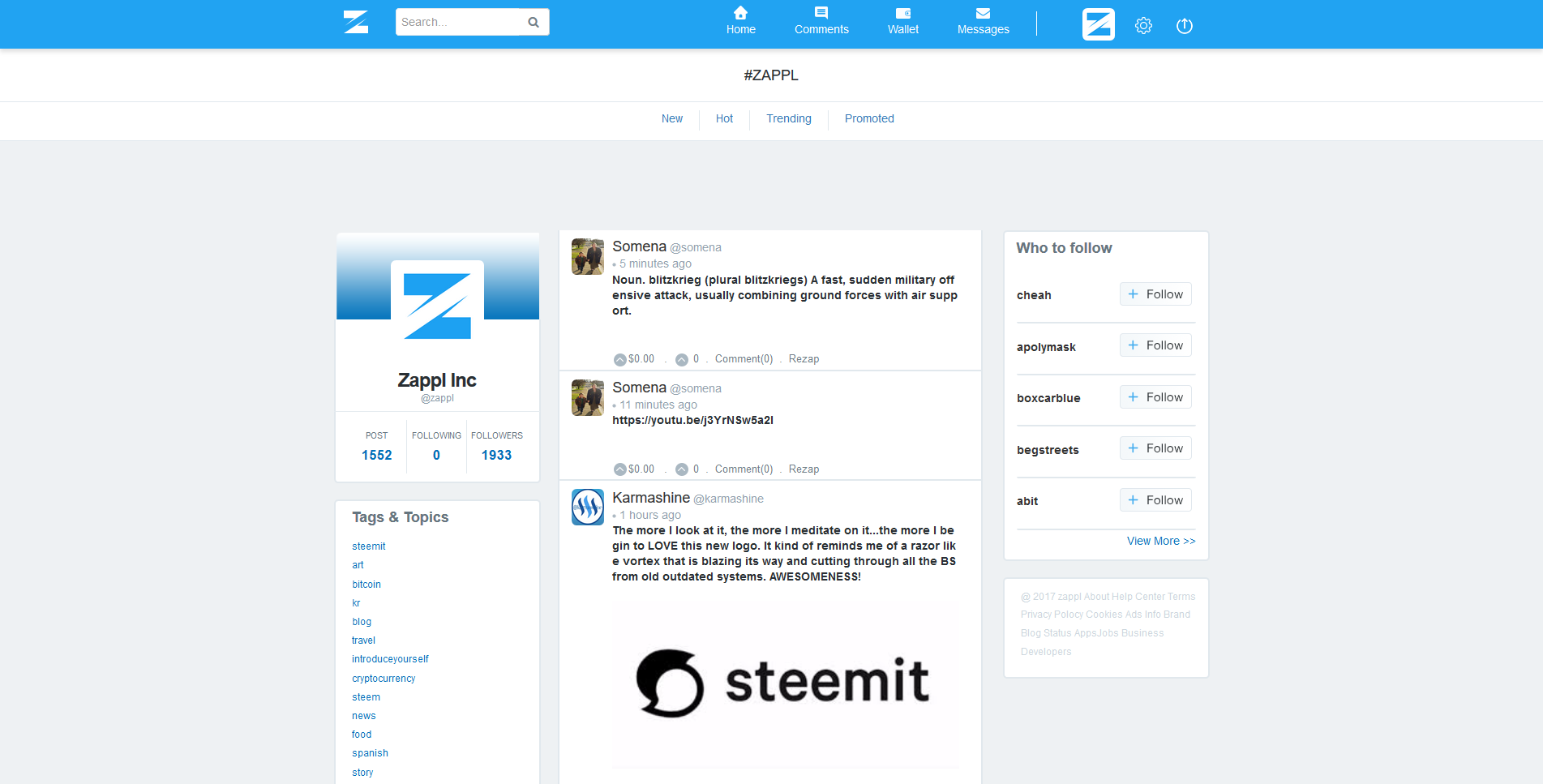Click the boxcarblue username

point(1048,398)
